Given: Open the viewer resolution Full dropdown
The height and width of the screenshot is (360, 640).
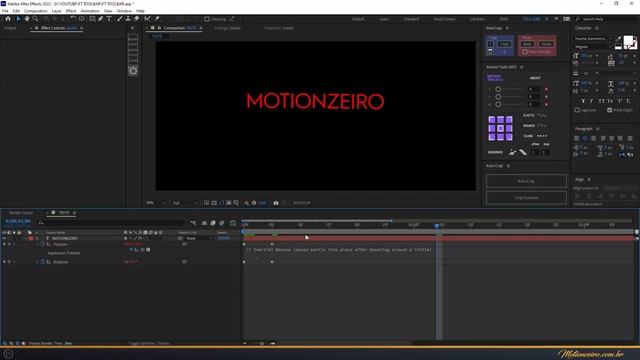Looking at the screenshot, I should point(184,203).
